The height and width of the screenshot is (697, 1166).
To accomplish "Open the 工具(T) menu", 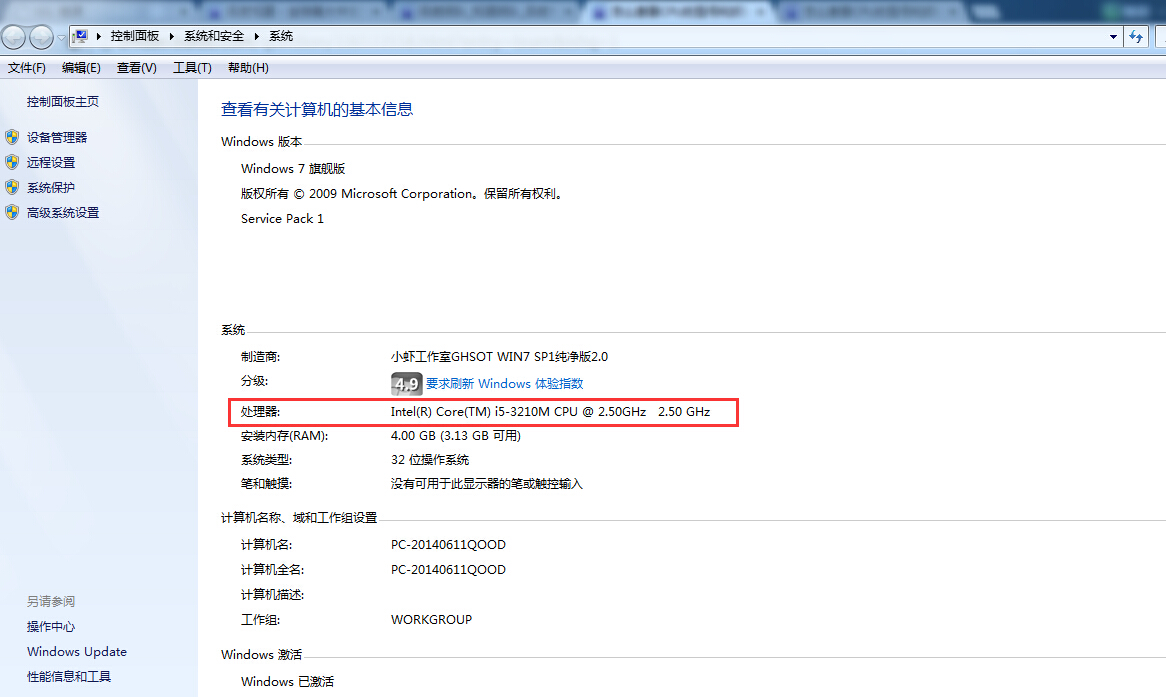I will pos(193,68).
